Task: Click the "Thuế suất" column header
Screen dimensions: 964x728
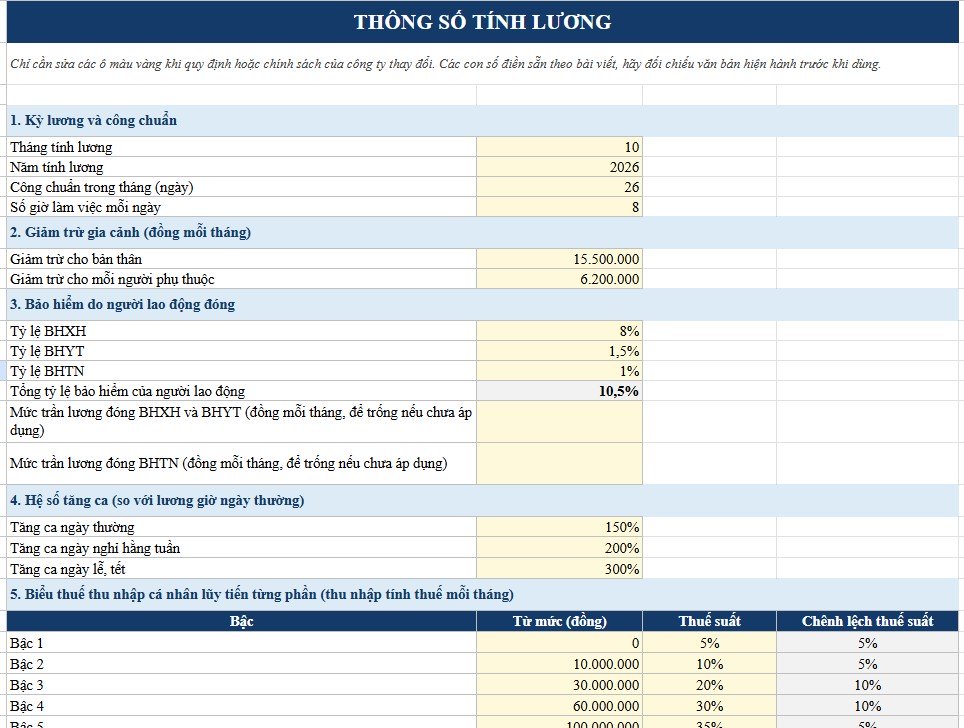Action: [709, 621]
